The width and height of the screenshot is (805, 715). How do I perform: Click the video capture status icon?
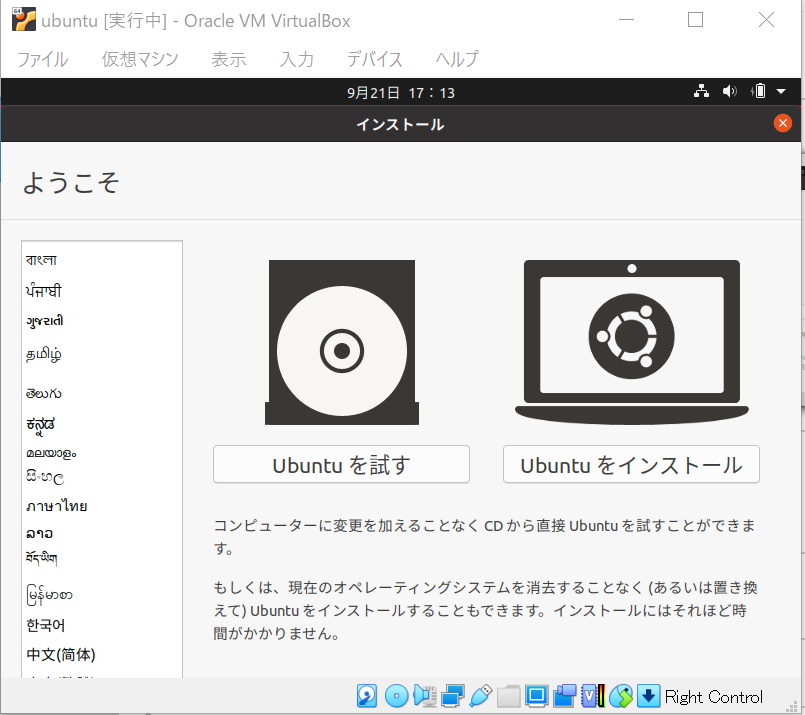click(x=565, y=697)
